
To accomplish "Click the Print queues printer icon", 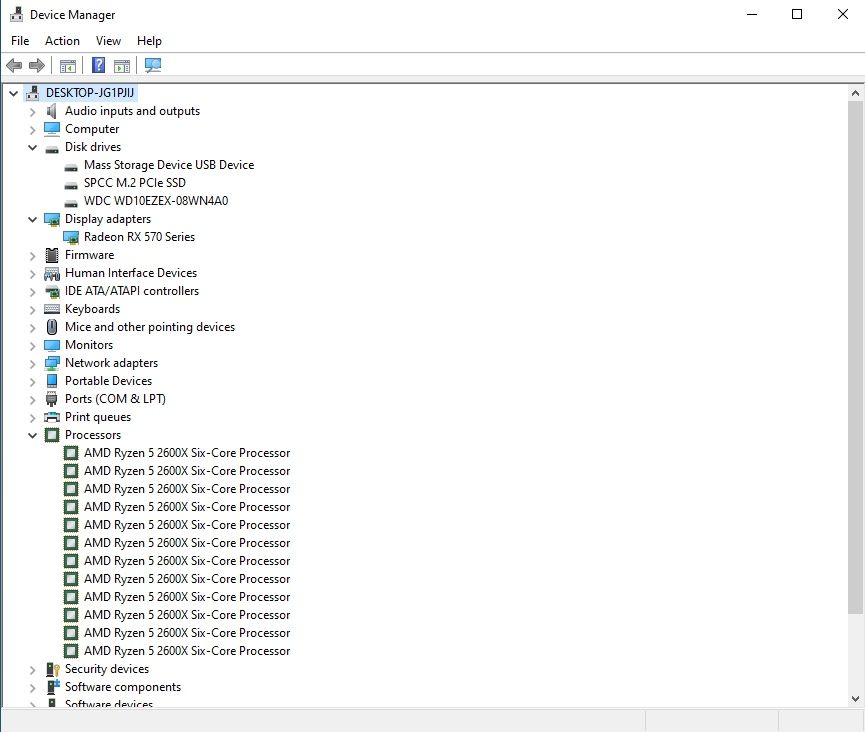I will coord(52,417).
